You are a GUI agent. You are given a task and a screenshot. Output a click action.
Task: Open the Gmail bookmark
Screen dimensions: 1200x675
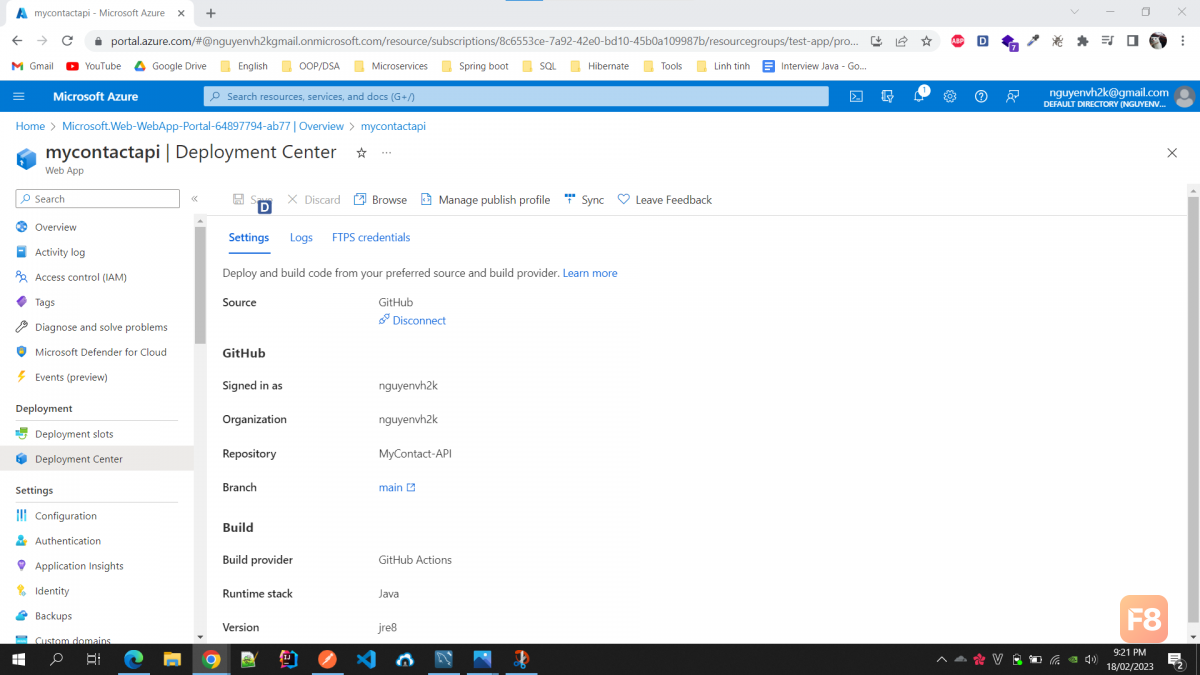(x=32, y=66)
